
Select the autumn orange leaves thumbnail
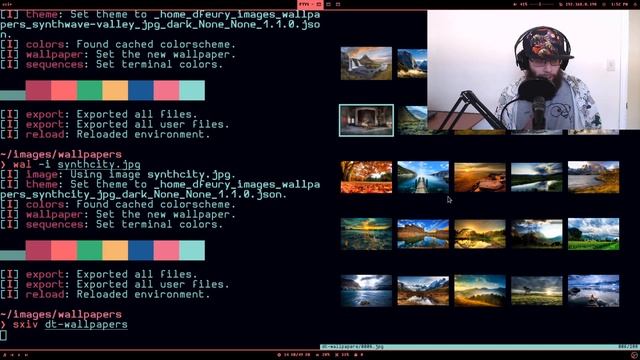point(366,177)
